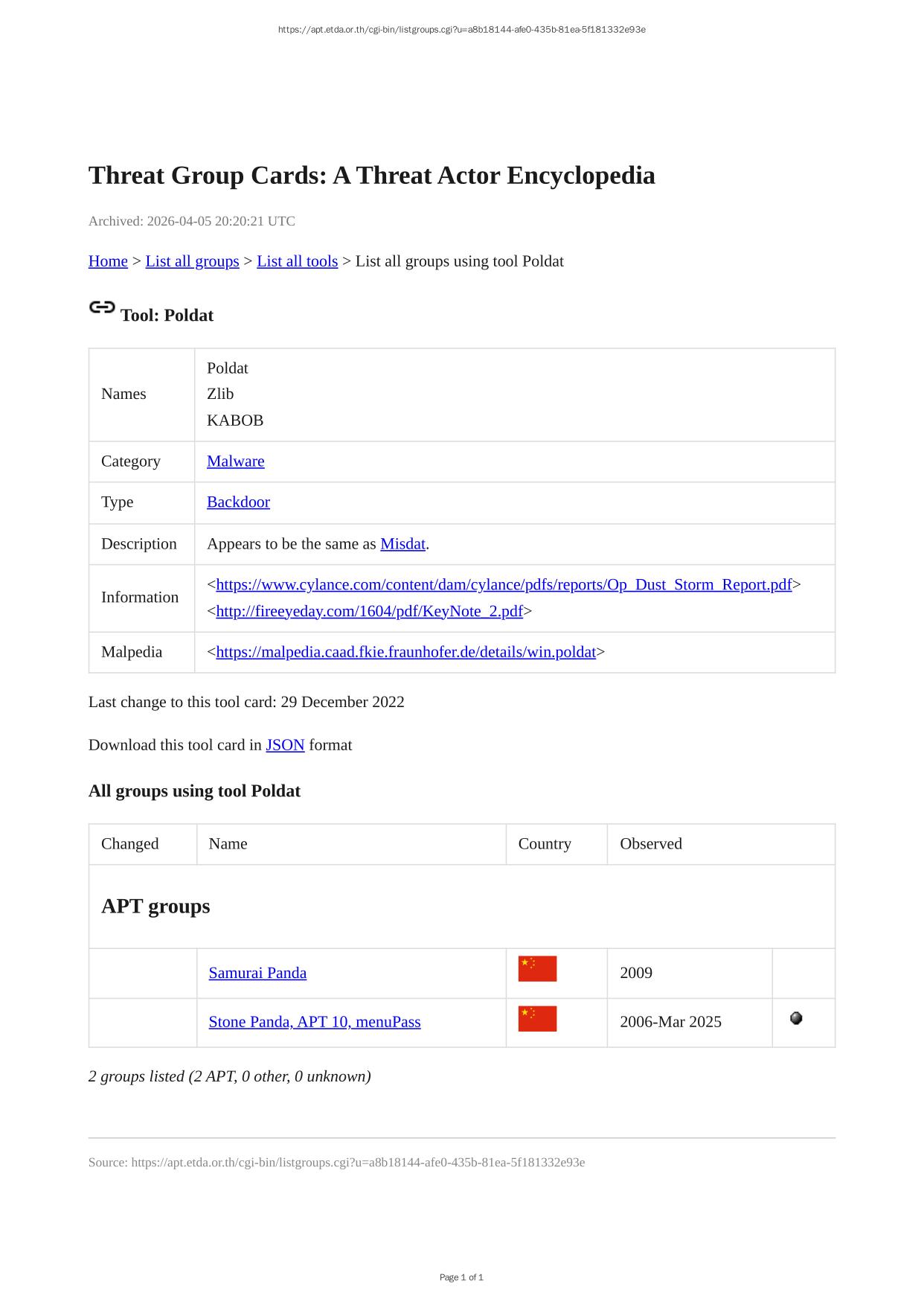Screen dimensions: 924x1307
Task: Click the chain link icon beside Tool: Poldat
Action: point(102,307)
